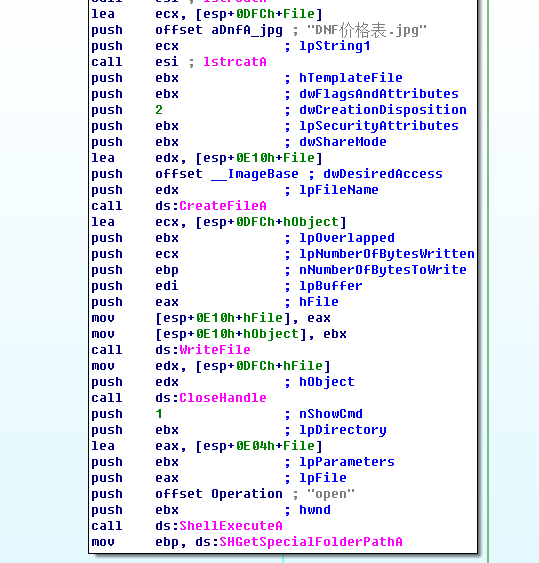
Task: Click the hFile comment after push eax
Action: pyautogui.click(x=319, y=302)
